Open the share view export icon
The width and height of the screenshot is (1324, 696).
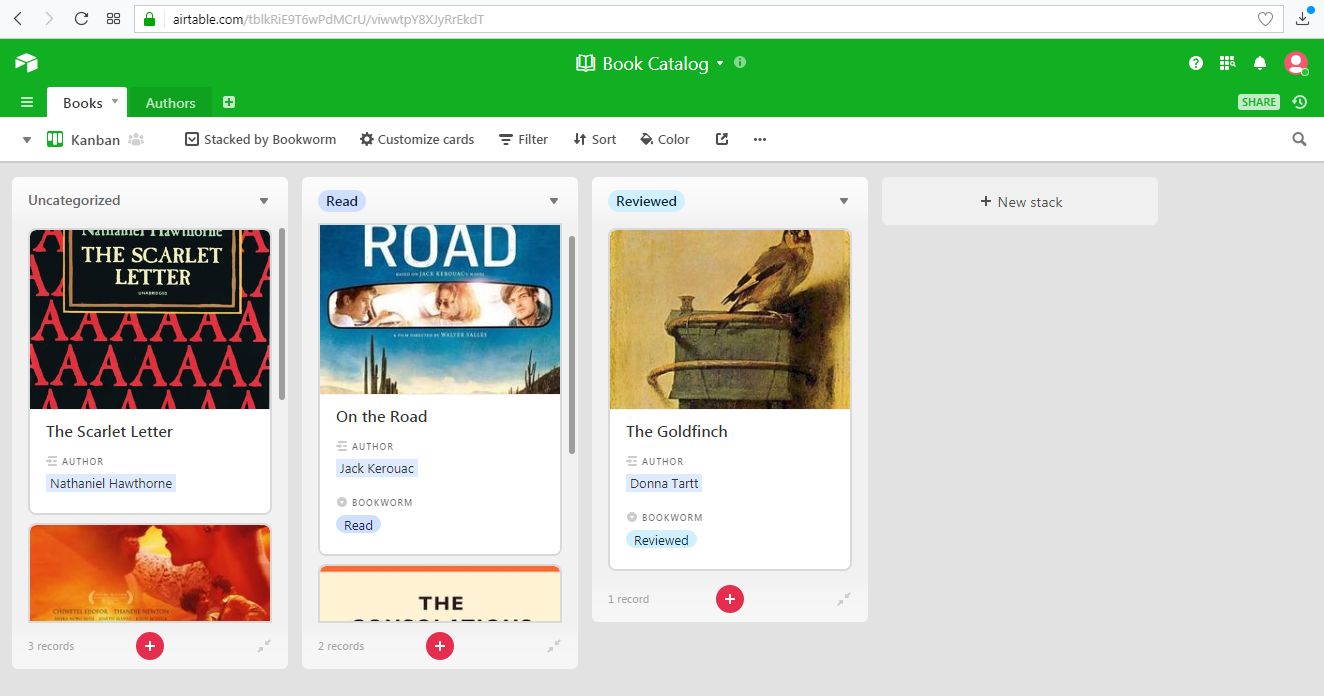click(722, 139)
